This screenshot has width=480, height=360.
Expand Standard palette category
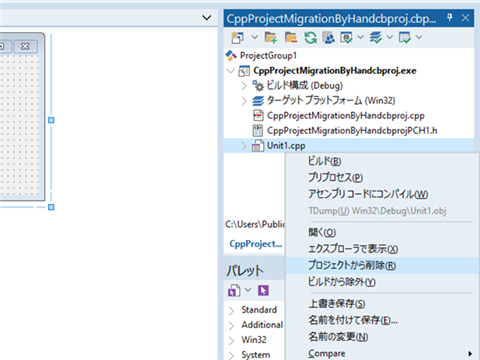pos(231,310)
